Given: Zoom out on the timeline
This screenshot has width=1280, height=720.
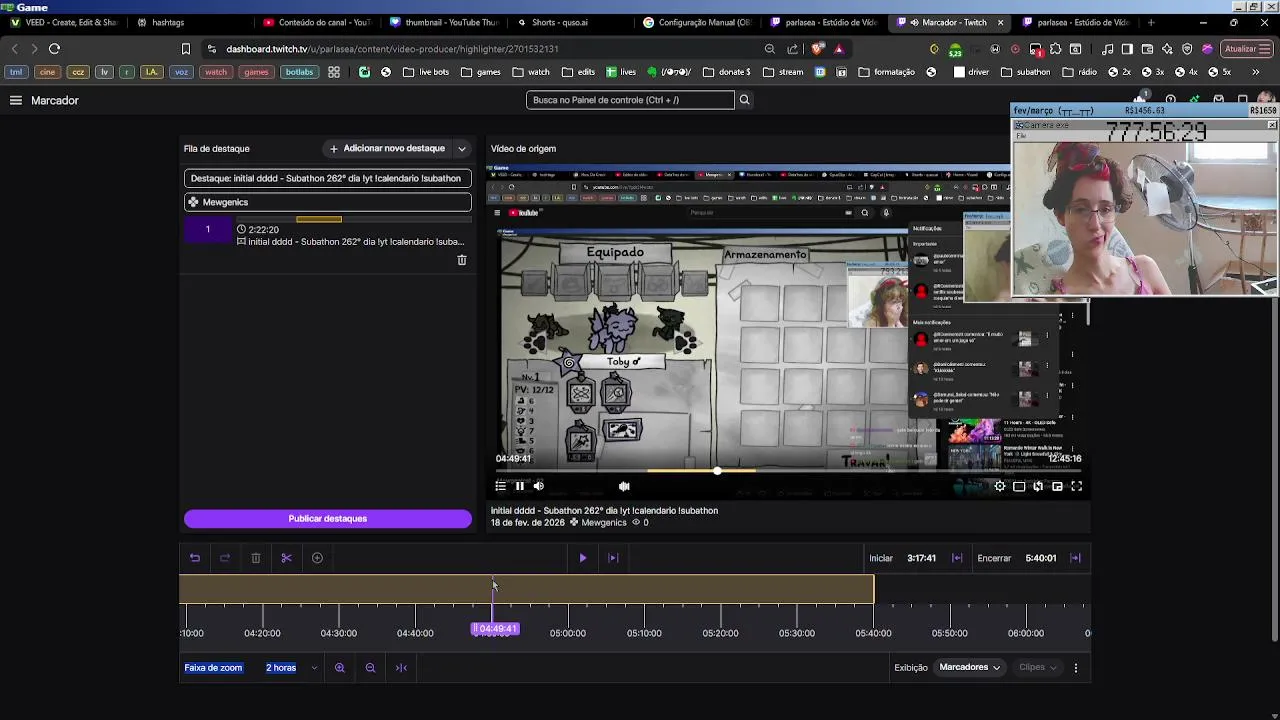Looking at the screenshot, I should pyautogui.click(x=370, y=668).
